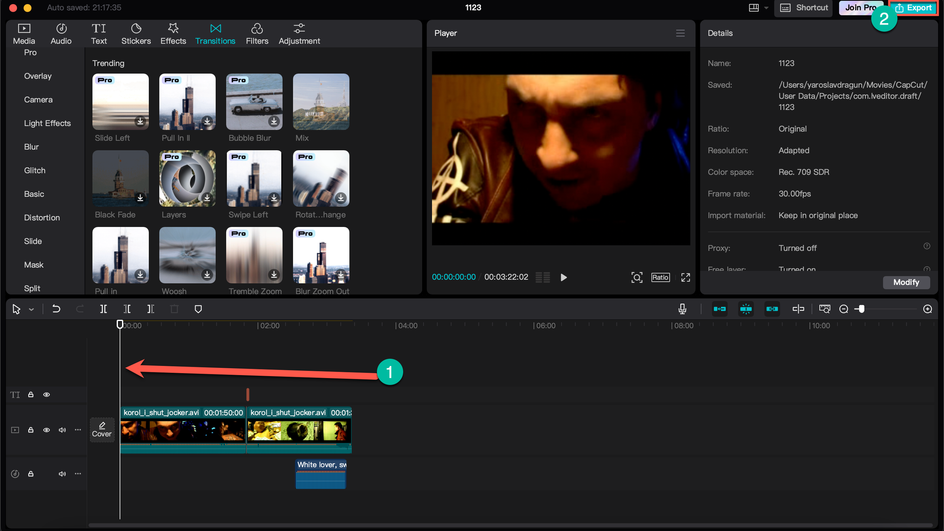
Task: Select the Distortion transition category
Action: (x=42, y=217)
